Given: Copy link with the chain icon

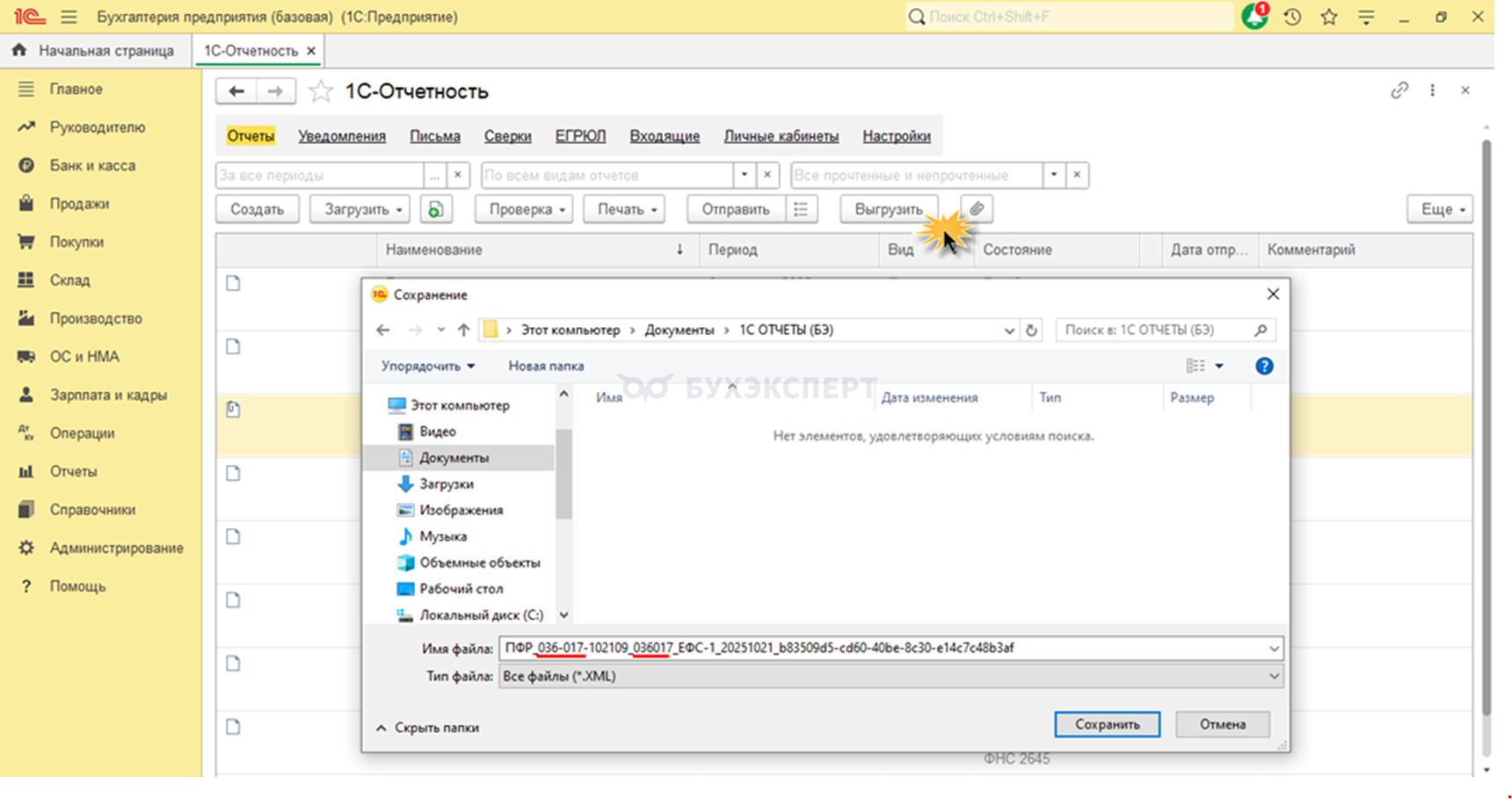Looking at the screenshot, I should (1399, 90).
